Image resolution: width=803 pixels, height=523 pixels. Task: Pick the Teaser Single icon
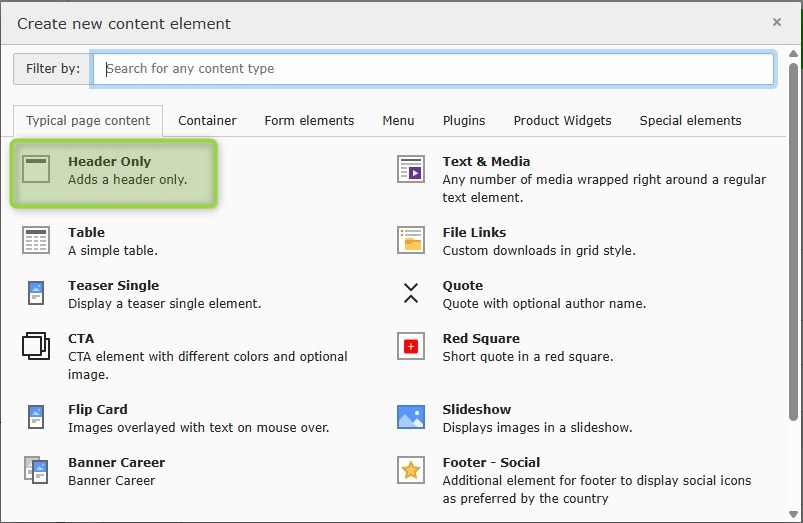36,294
